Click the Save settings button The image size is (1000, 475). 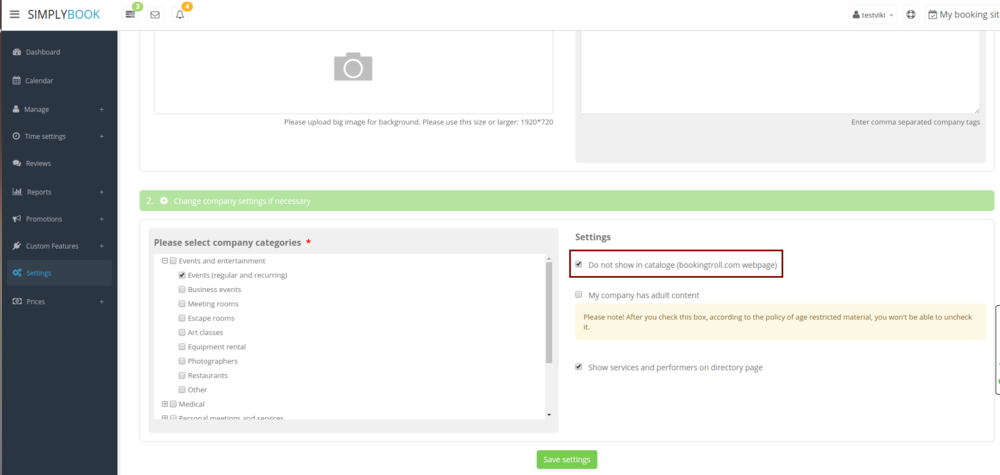[567, 460]
